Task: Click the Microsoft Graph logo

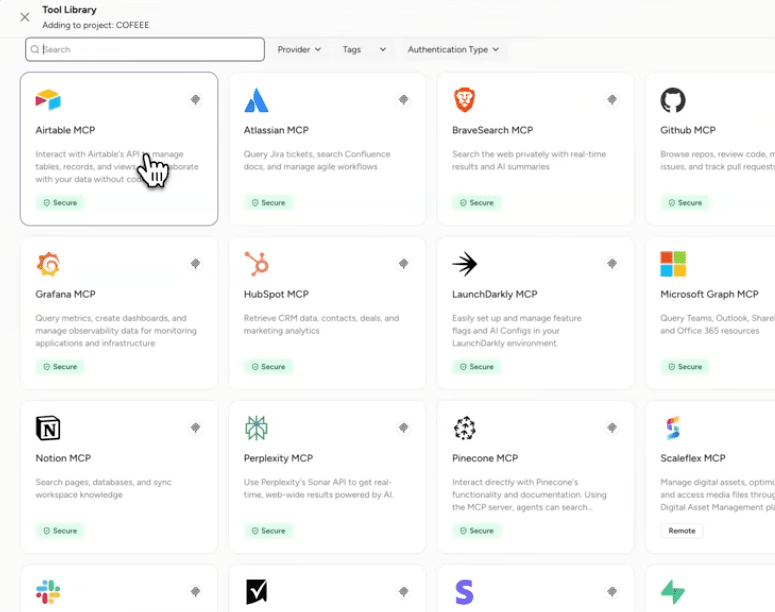Action: click(x=673, y=264)
